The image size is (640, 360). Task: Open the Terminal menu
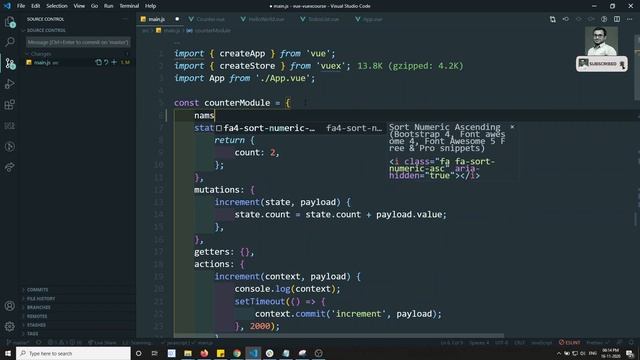pyautogui.click(x=129, y=6)
